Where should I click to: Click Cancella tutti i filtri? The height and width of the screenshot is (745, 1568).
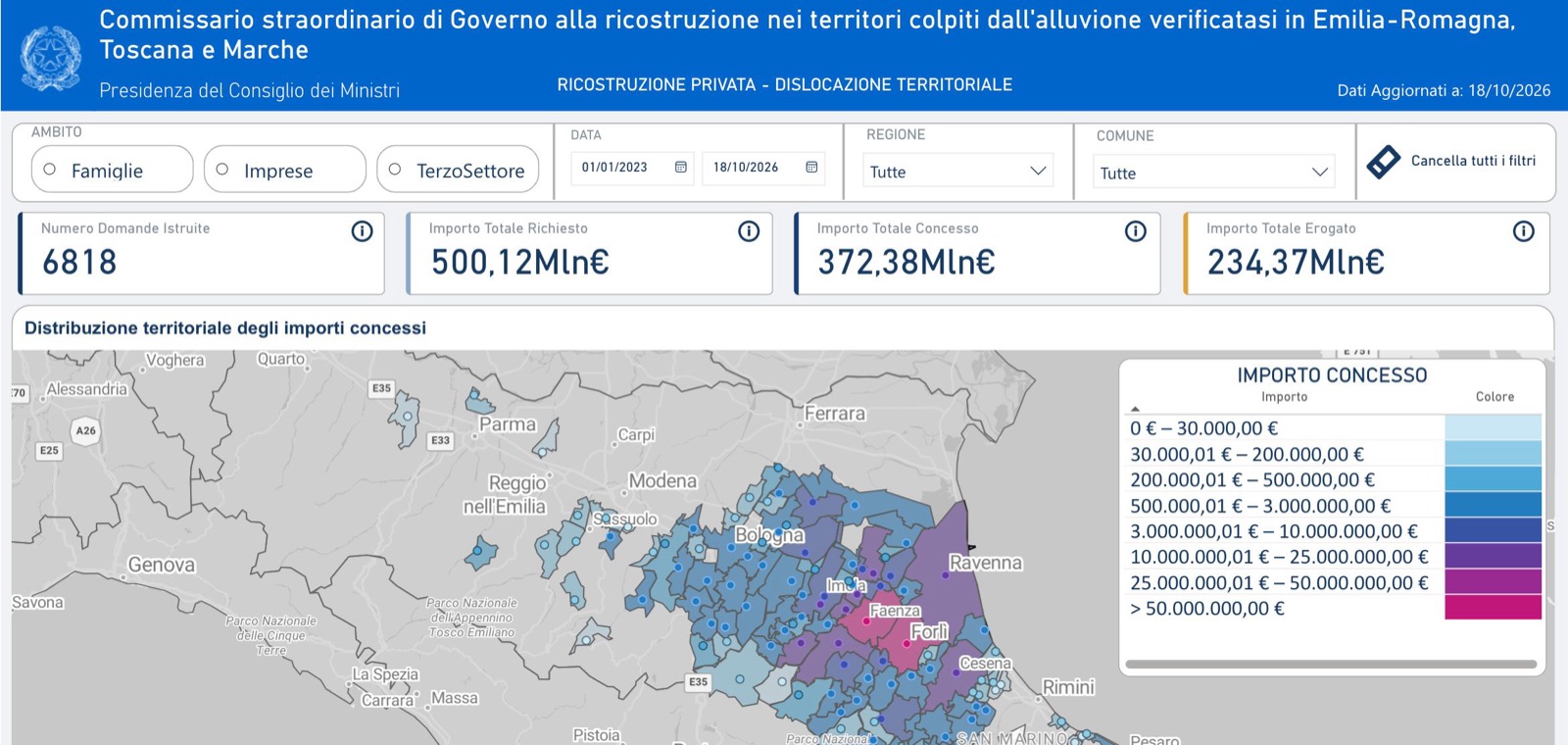coord(1473,161)
